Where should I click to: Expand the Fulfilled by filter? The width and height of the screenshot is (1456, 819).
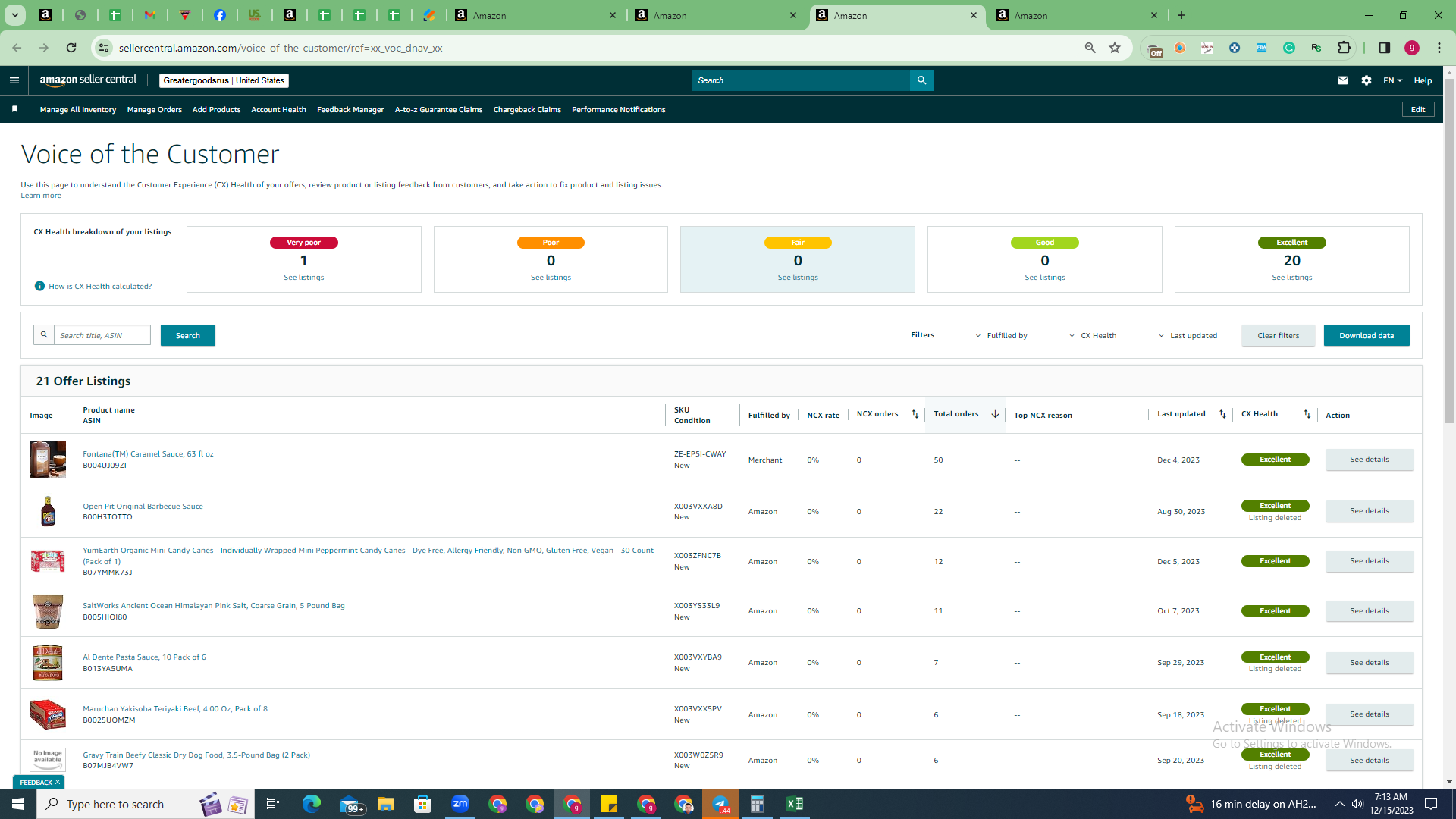coord(1001,335)
